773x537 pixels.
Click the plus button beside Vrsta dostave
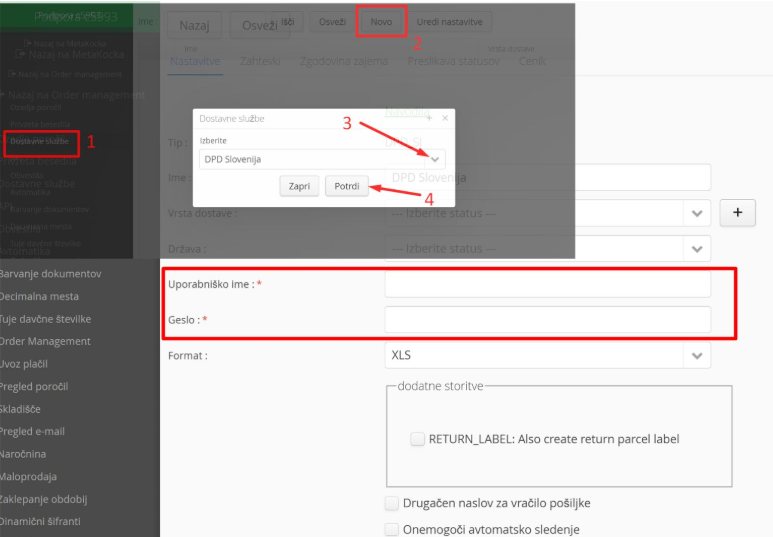pos(738,213)
